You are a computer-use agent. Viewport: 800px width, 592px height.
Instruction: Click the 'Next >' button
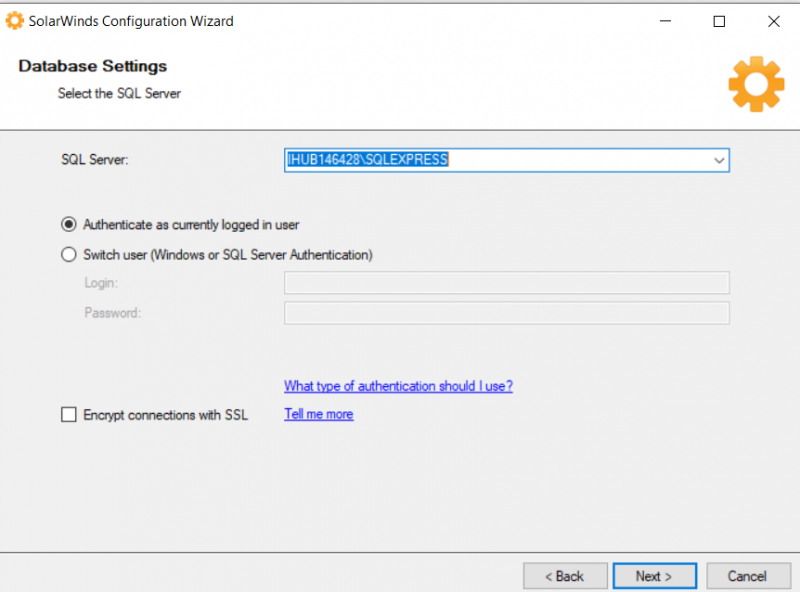(654, 576)
